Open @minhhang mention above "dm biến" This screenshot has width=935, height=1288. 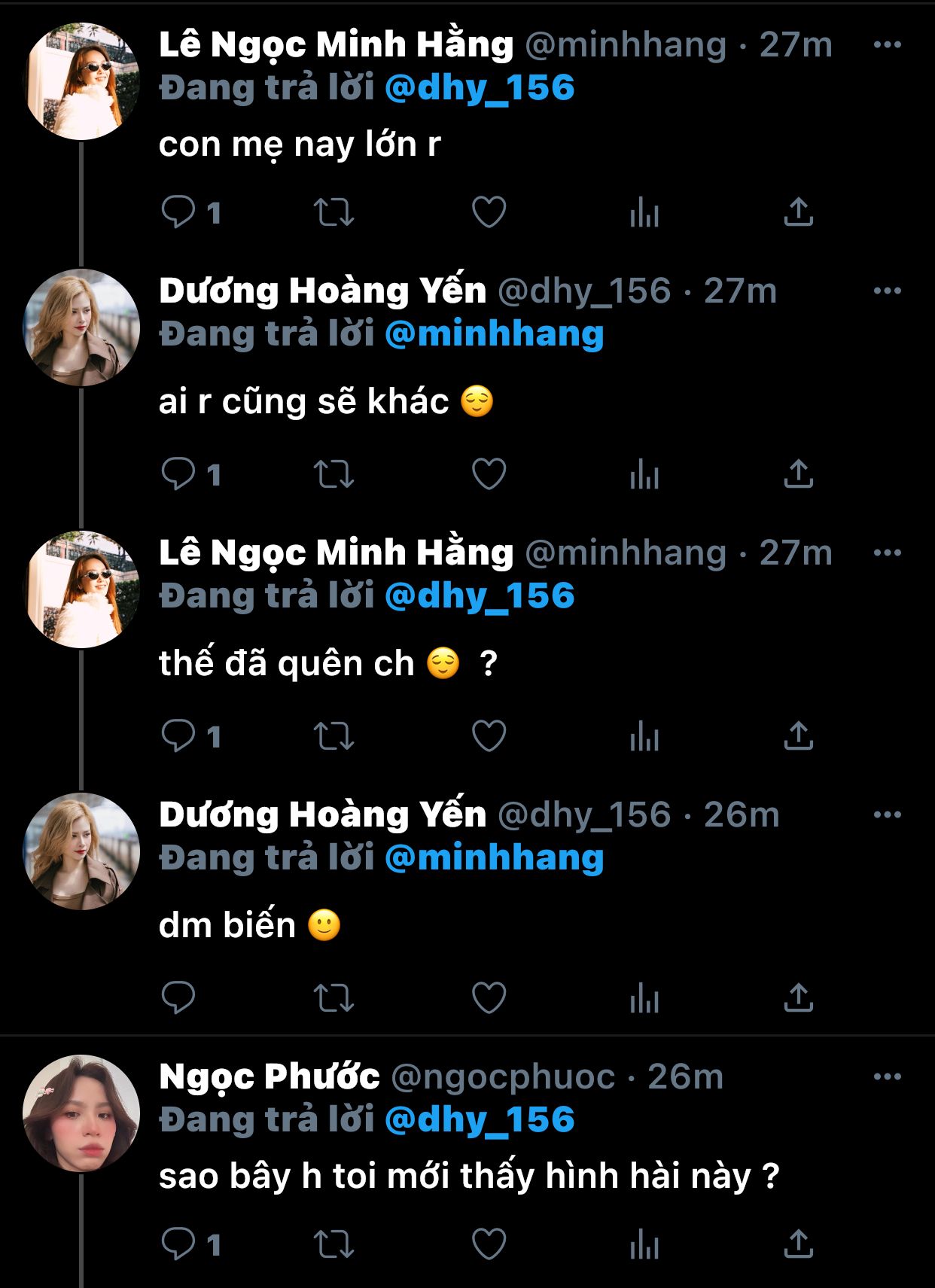pos(495,858)
